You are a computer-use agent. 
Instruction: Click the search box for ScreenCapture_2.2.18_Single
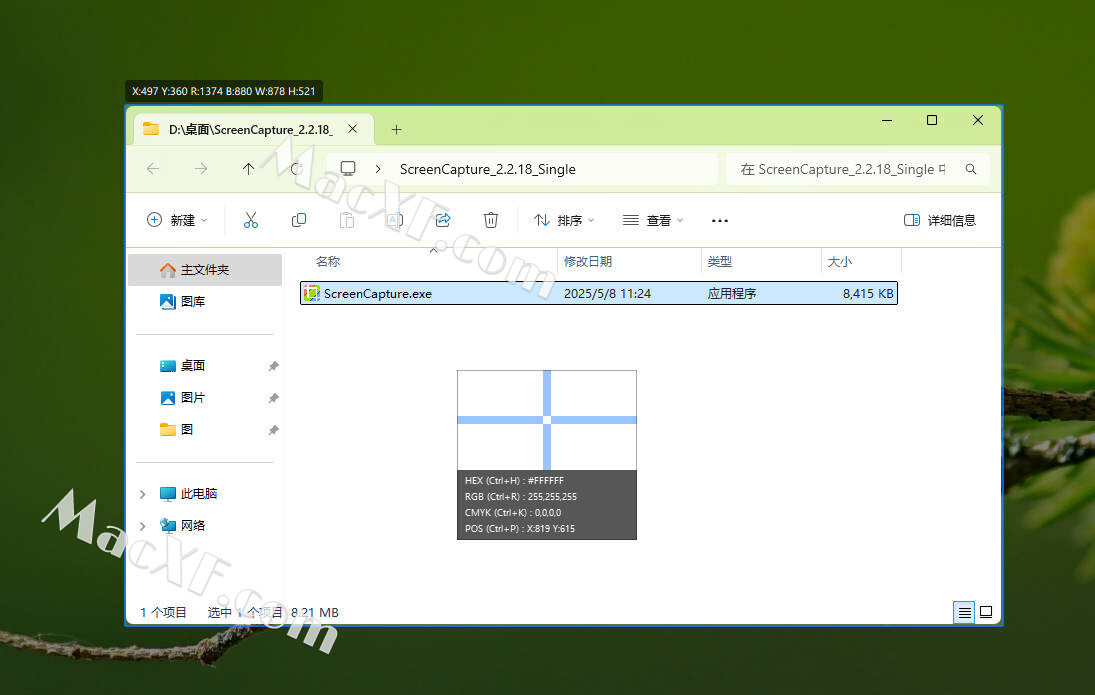[x=842, y=169]
